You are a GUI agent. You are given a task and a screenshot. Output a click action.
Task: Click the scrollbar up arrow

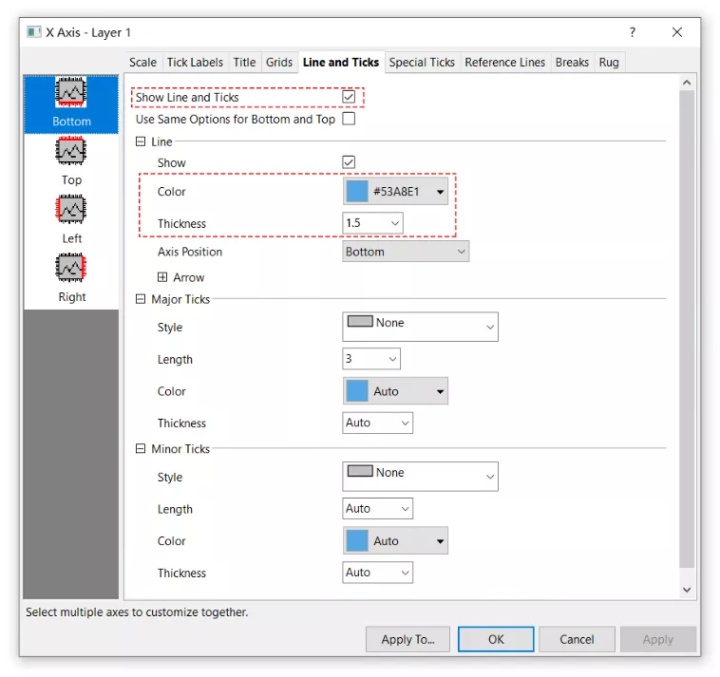coord(687,83)
